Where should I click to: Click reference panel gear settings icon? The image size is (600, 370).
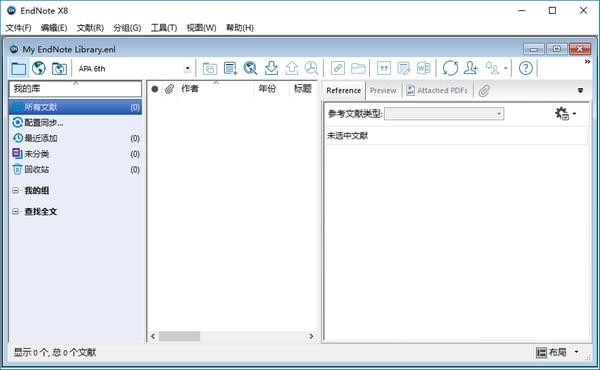pos(562,113)
